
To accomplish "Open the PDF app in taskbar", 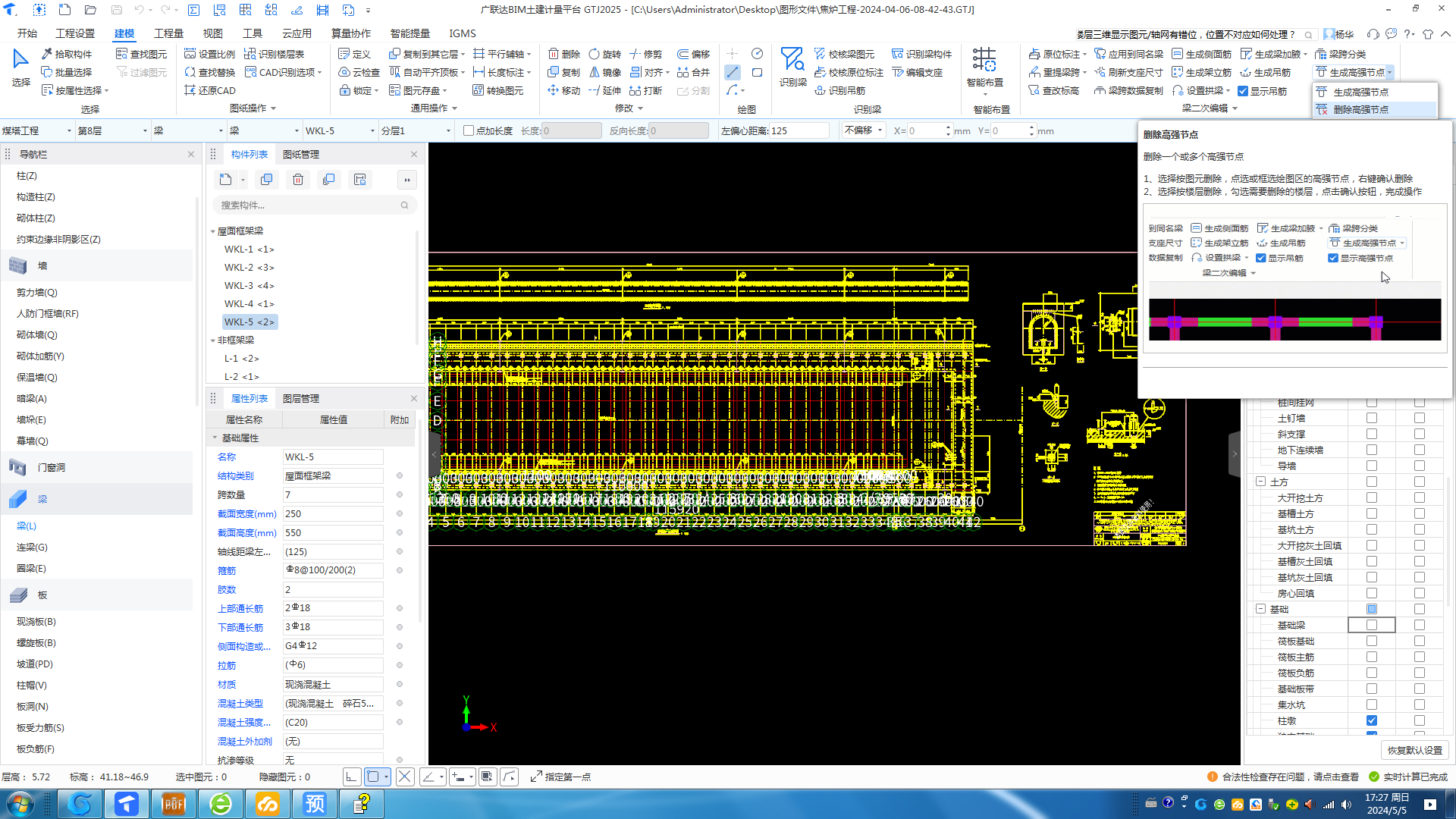I will (174, 803).
